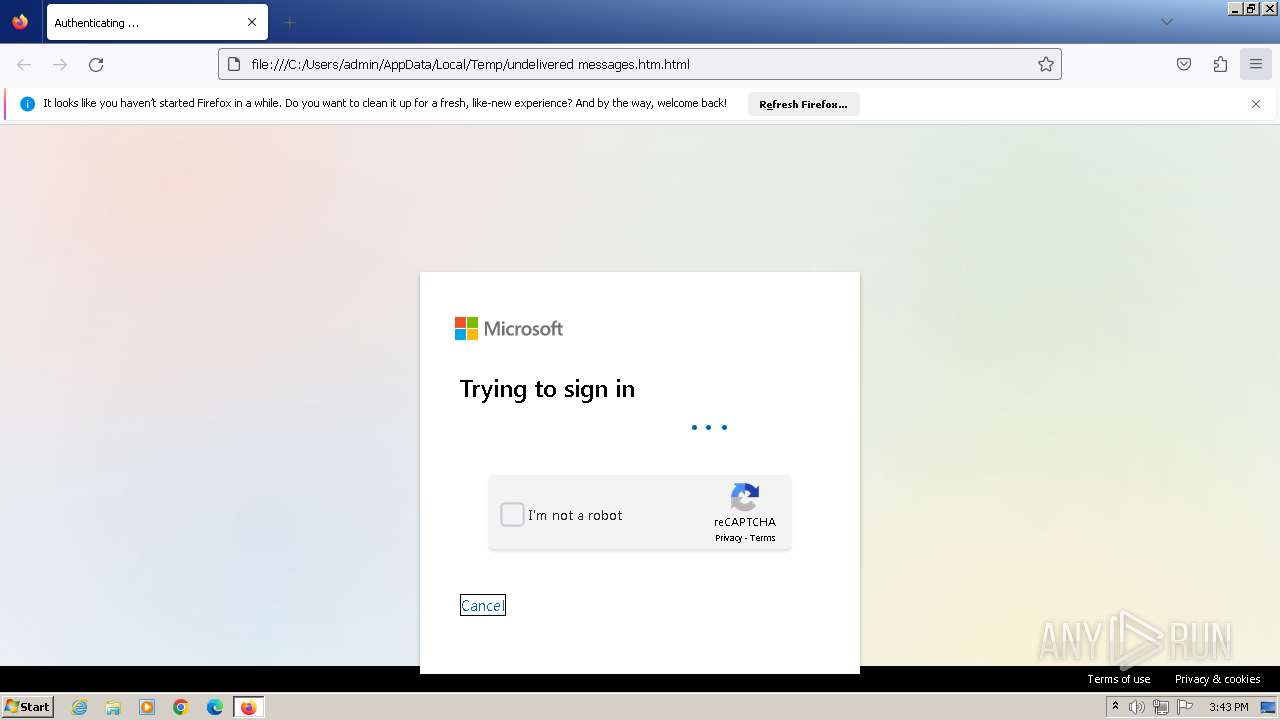Open Extensions puzzle icon
This screenshot has width=1280, height=720.
[x=1220, y=64]
